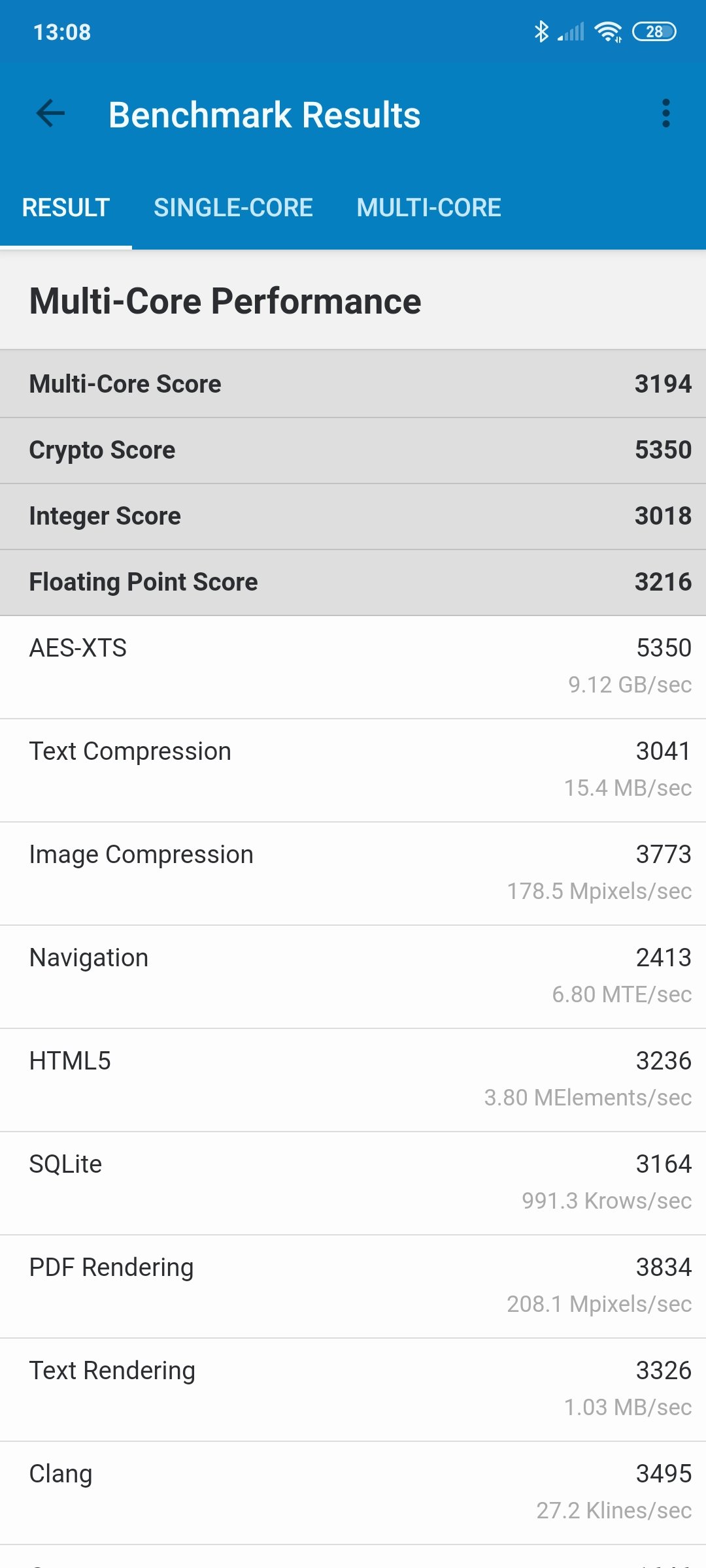This screenshot has height=1568, width=706.
Task: Select the Floating Point Score row
Action: [353, 582]
